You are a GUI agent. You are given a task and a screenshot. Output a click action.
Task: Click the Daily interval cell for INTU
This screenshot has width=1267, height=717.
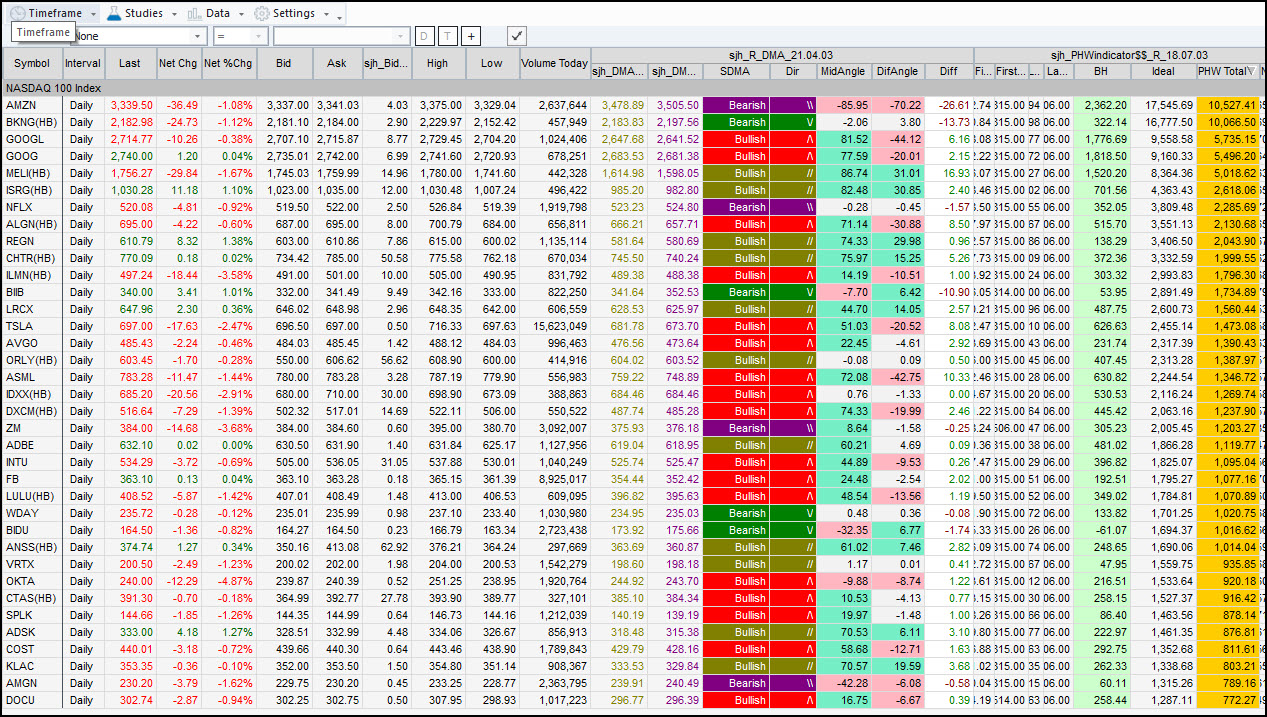83,462
